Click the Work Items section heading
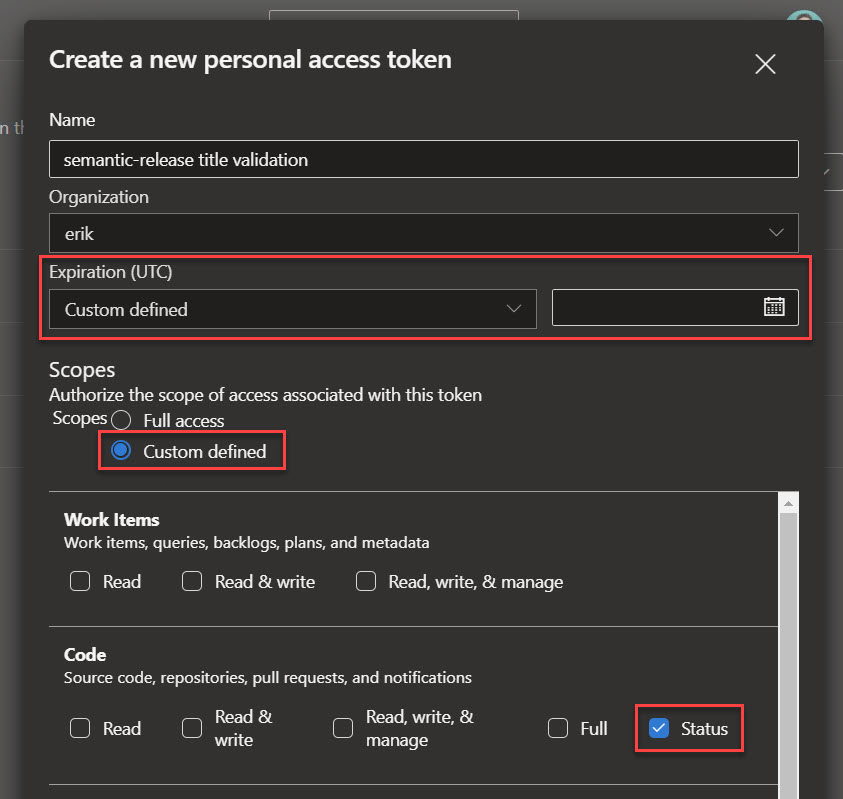843x799 pixels. (x=112, y=520)
